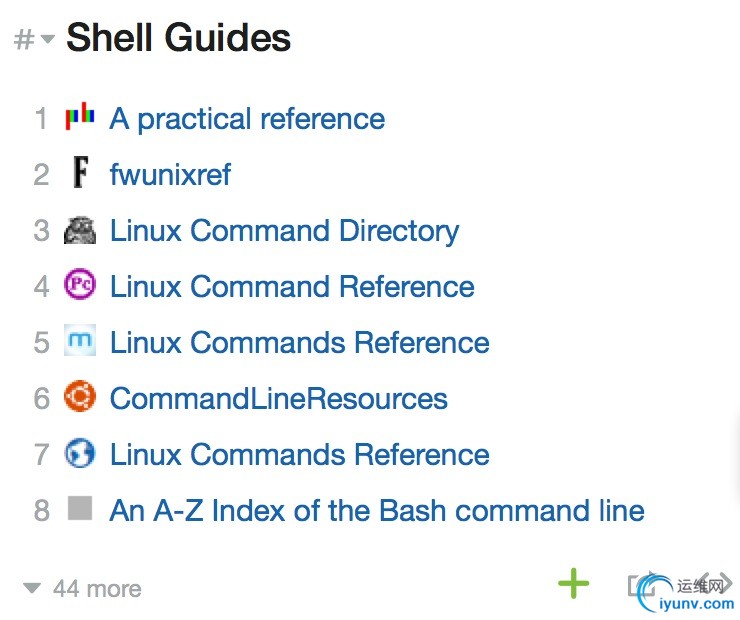
Task: Click the black F favicon next to fwunixref
Action: pyautogui.click(x=80, y=174)
